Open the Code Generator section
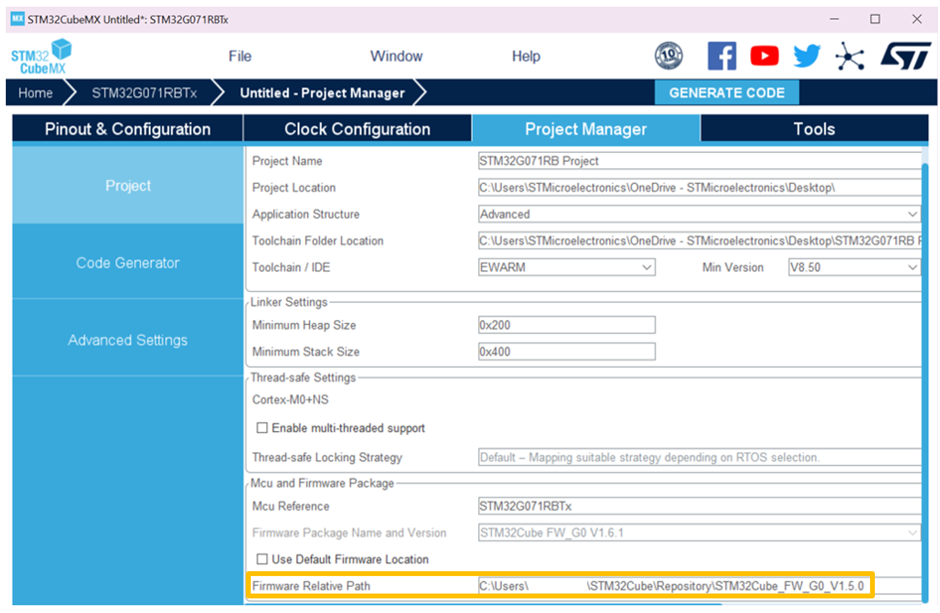This screenshot has width=940, height=613. coord(128,262)
